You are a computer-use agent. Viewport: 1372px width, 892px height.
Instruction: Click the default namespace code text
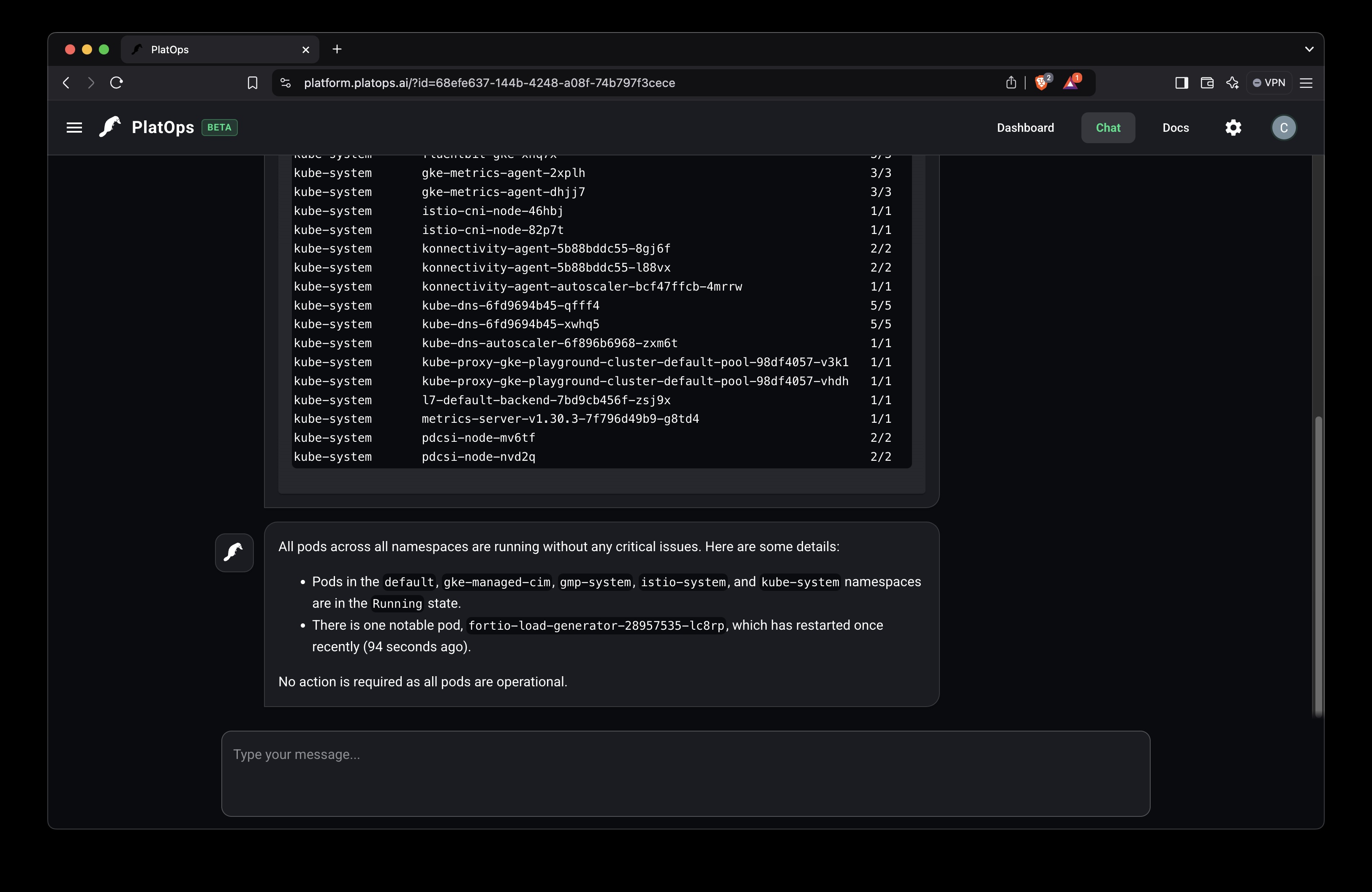pyautogui.click(x=409, y=582)
